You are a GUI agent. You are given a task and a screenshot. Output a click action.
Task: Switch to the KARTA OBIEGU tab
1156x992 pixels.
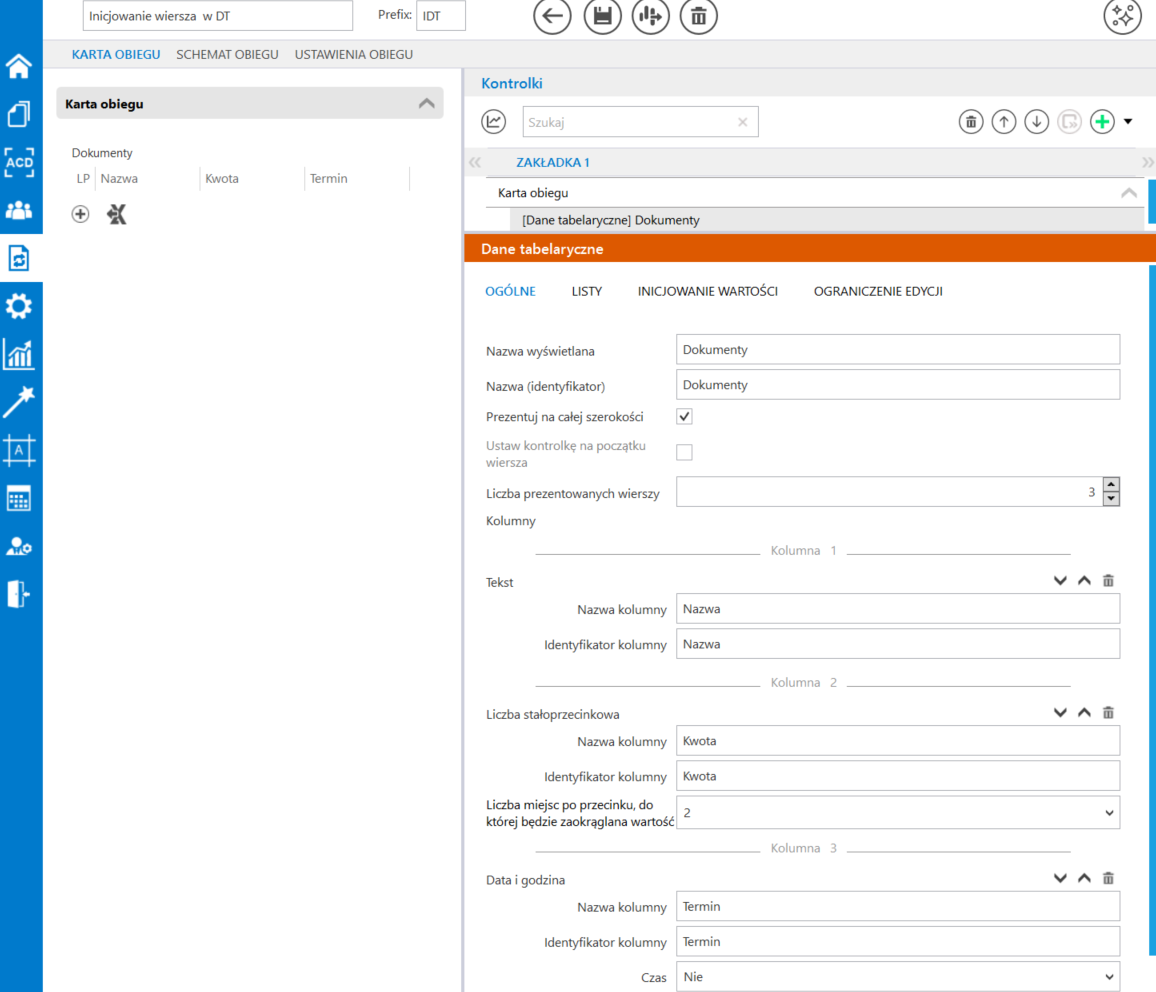(116, 55)
